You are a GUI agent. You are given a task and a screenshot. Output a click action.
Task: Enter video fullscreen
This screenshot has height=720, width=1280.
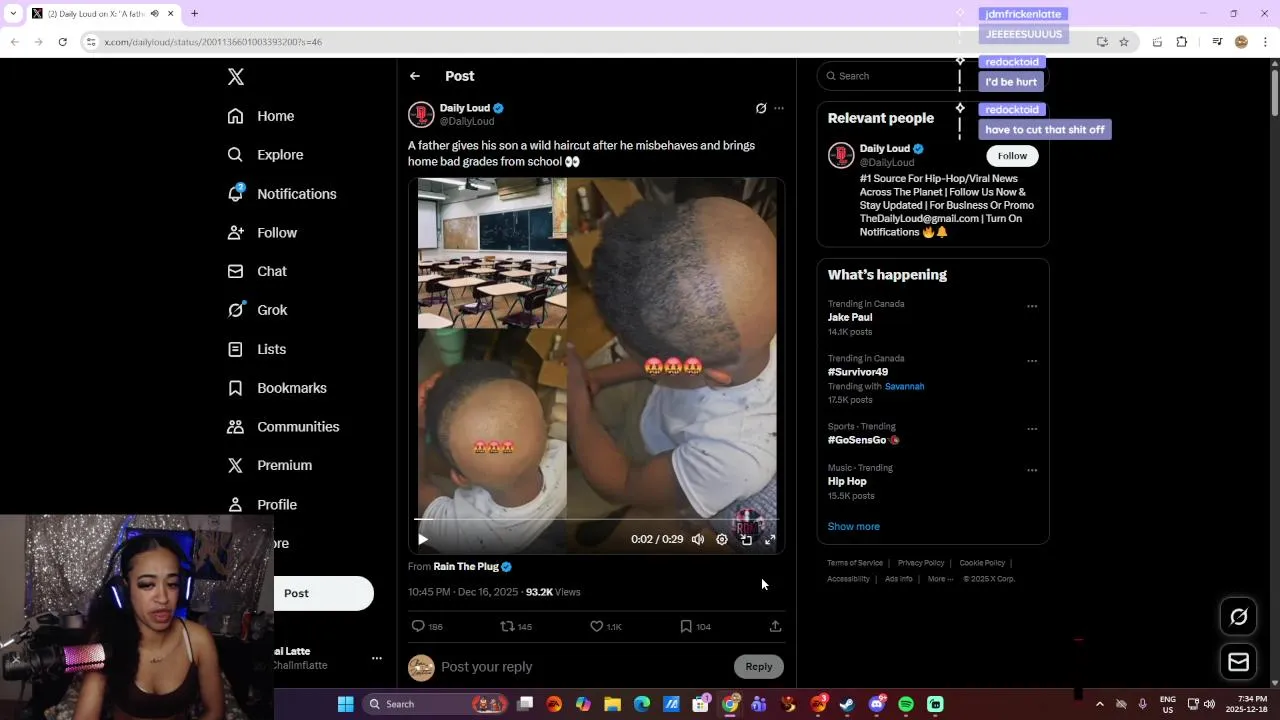tap(770, 539)
